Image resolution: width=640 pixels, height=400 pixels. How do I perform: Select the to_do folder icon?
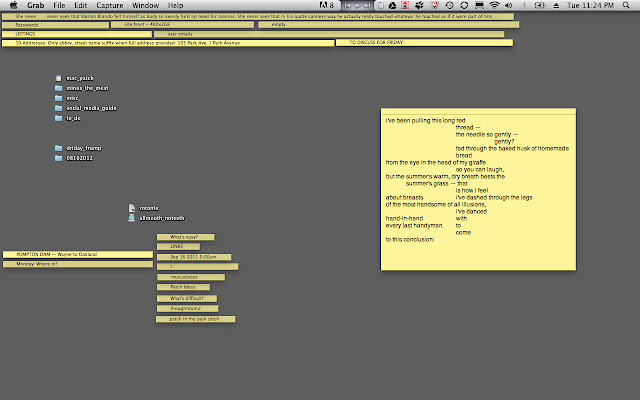tap(58, 118)
